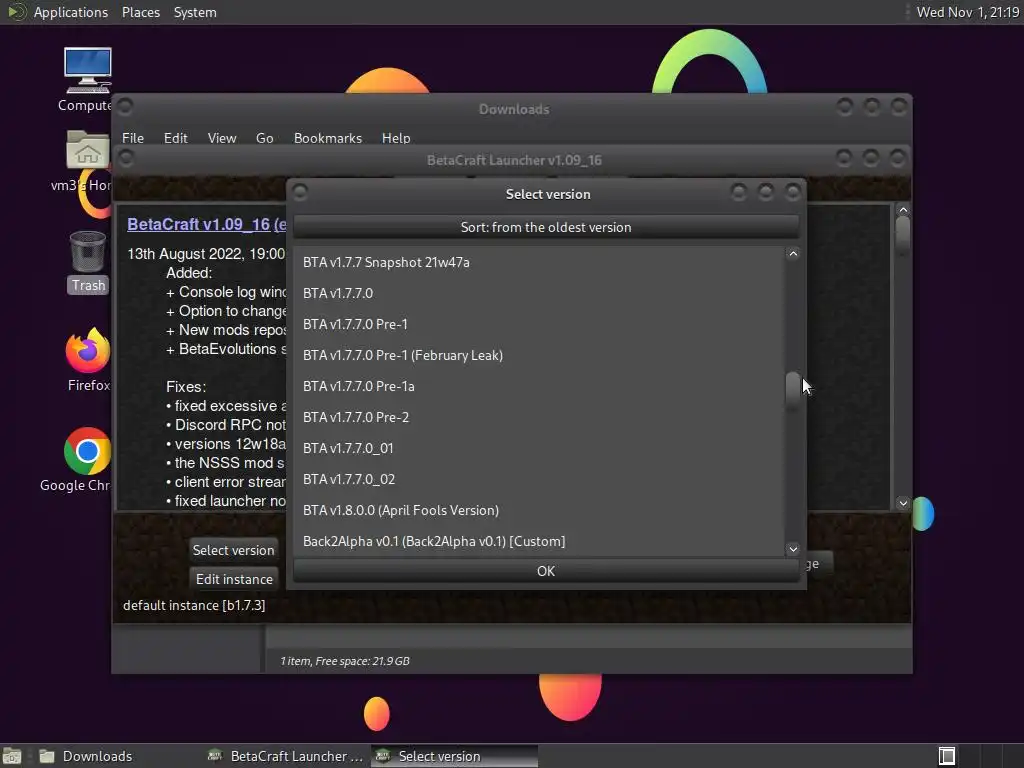The width and height of the screenshot is (1024, 768).
Task: Click the show desktop icon in bottom panel
Action: pyautogui.click(x=12, y=756)
